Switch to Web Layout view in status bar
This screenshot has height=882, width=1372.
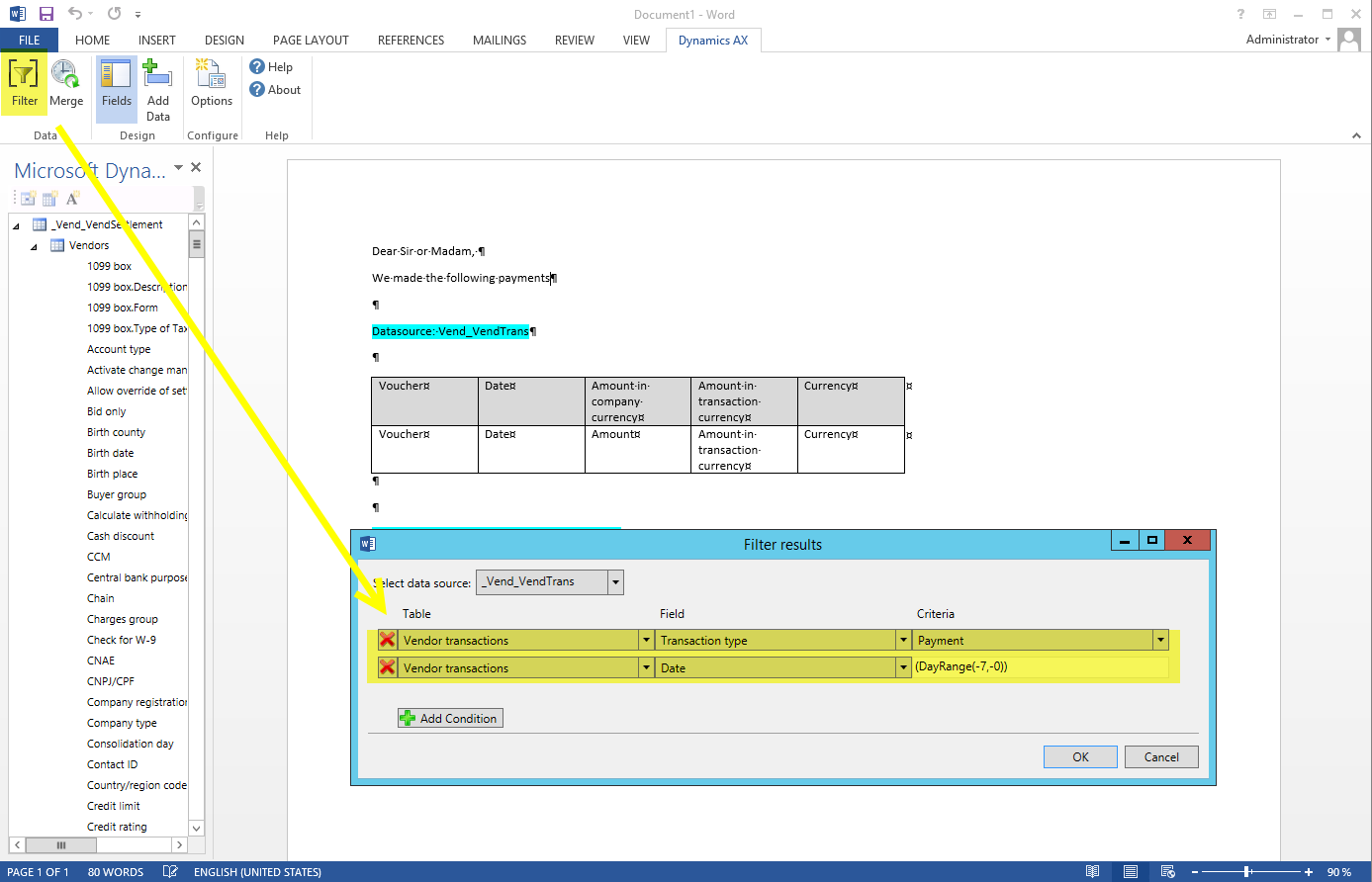pyautogui.click(x=1167, y=872)
